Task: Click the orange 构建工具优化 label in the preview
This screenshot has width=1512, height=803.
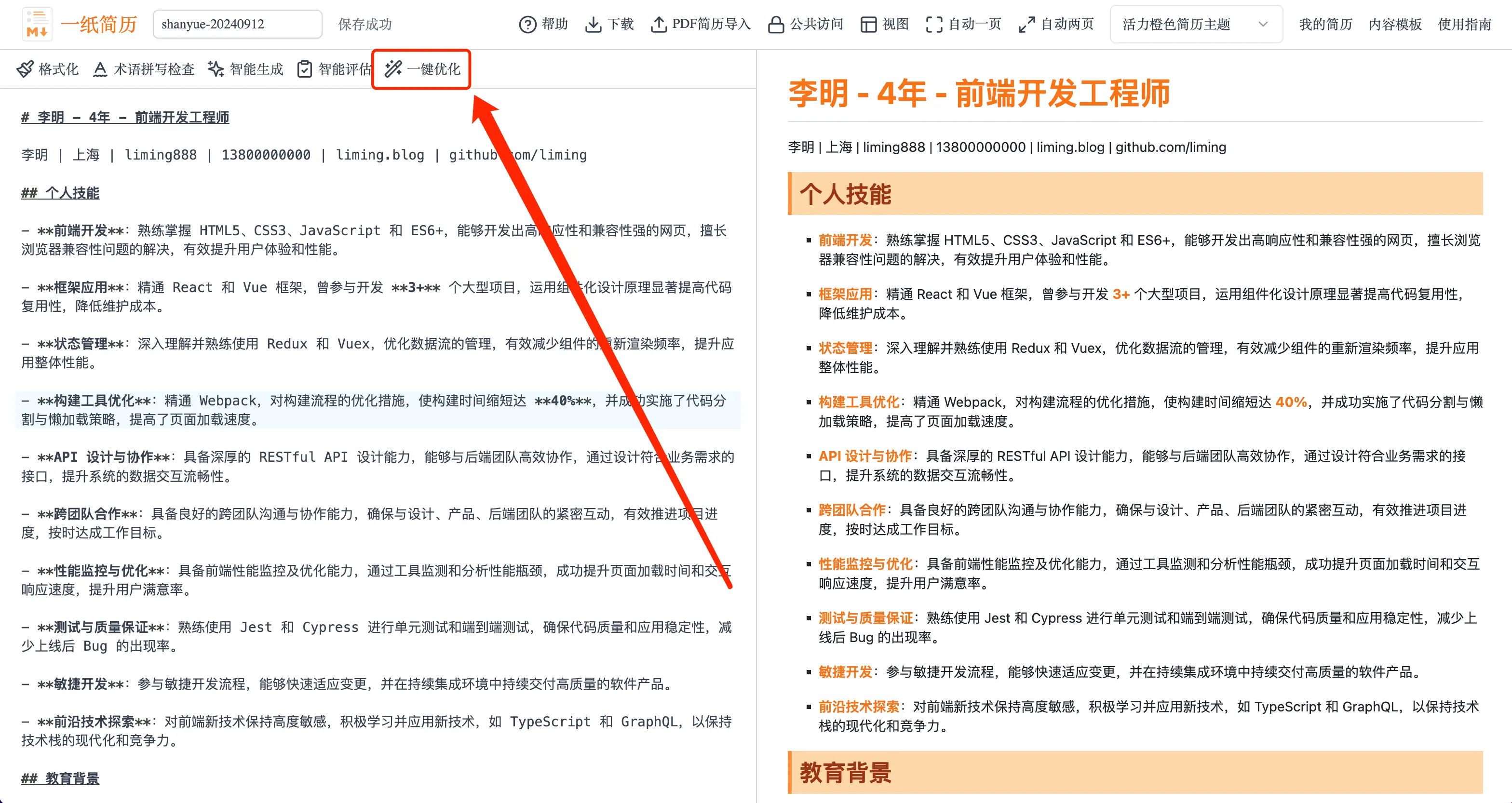Action: click(859, 402)
